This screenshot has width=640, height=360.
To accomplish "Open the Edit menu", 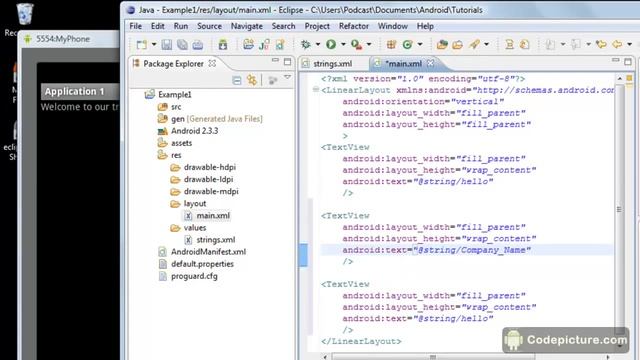I will pos(158,26).
